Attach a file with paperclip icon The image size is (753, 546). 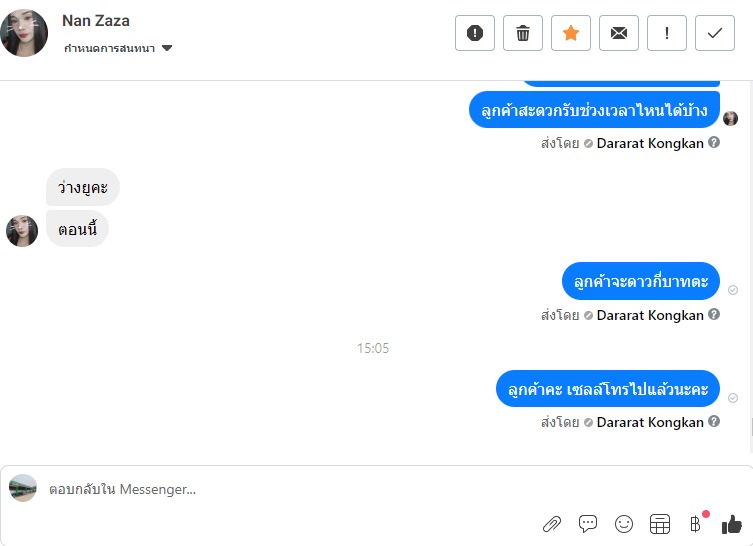[x=552, y=524]
